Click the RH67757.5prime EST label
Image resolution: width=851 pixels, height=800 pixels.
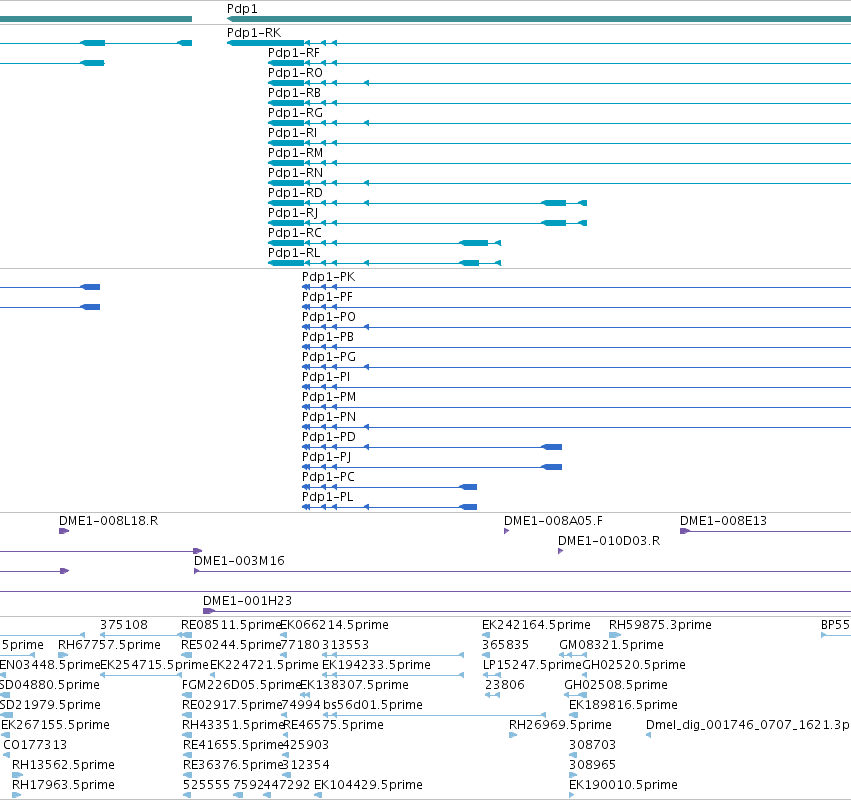[109, 645]
